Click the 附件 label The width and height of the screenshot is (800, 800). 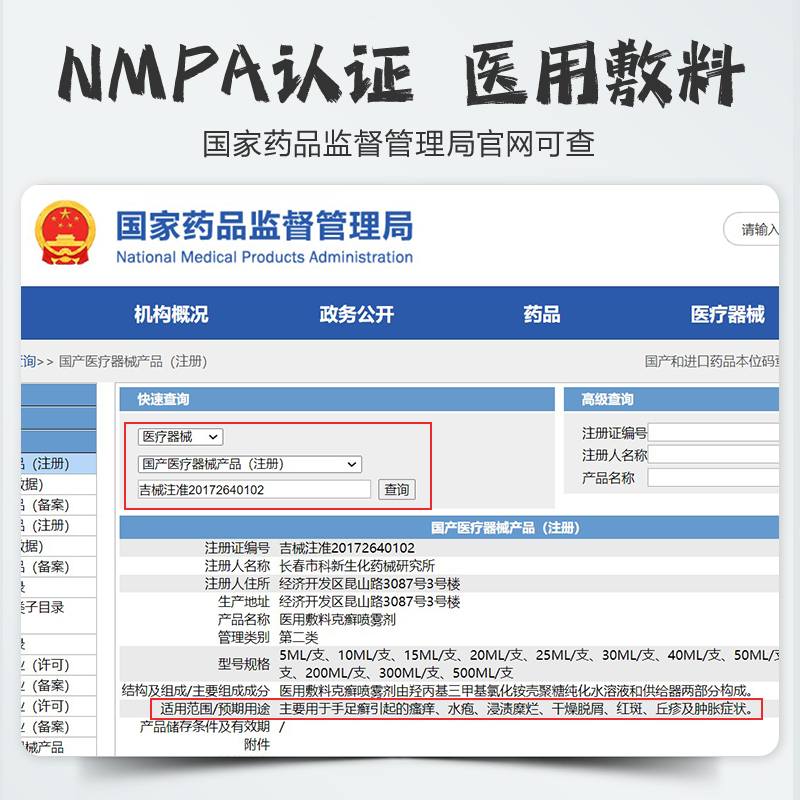click(257, 744)
